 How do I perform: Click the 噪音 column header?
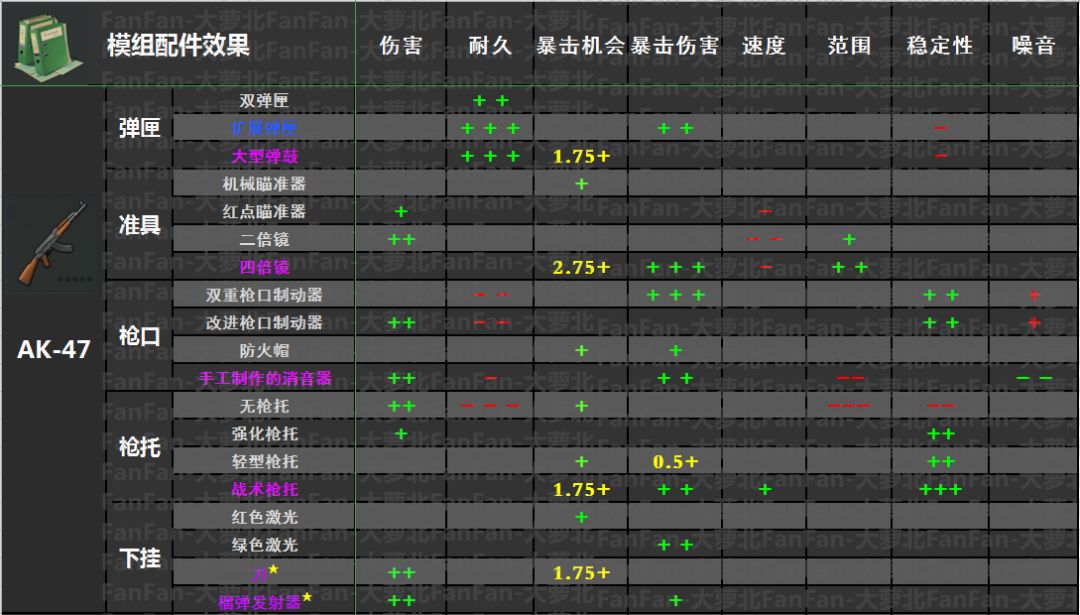(x=1033, y=45)
